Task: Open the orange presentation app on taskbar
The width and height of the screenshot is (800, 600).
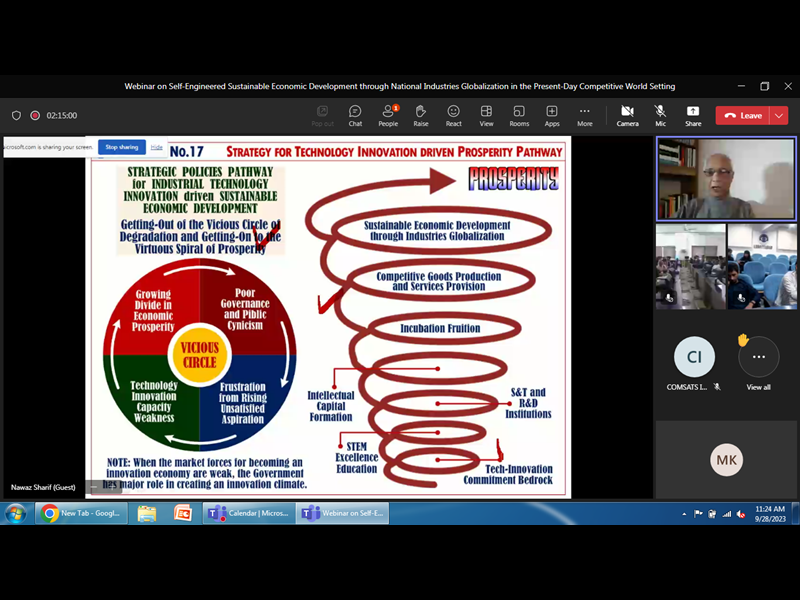Action: [x=183, y=513]
